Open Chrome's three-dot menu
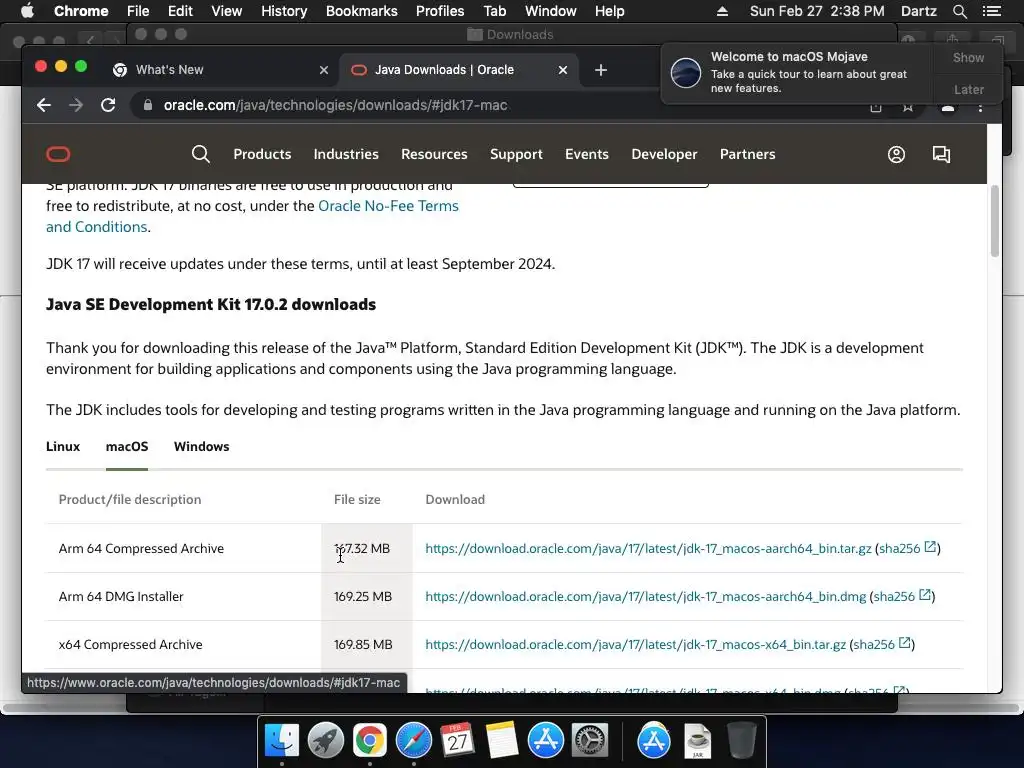 click(980, 108)
